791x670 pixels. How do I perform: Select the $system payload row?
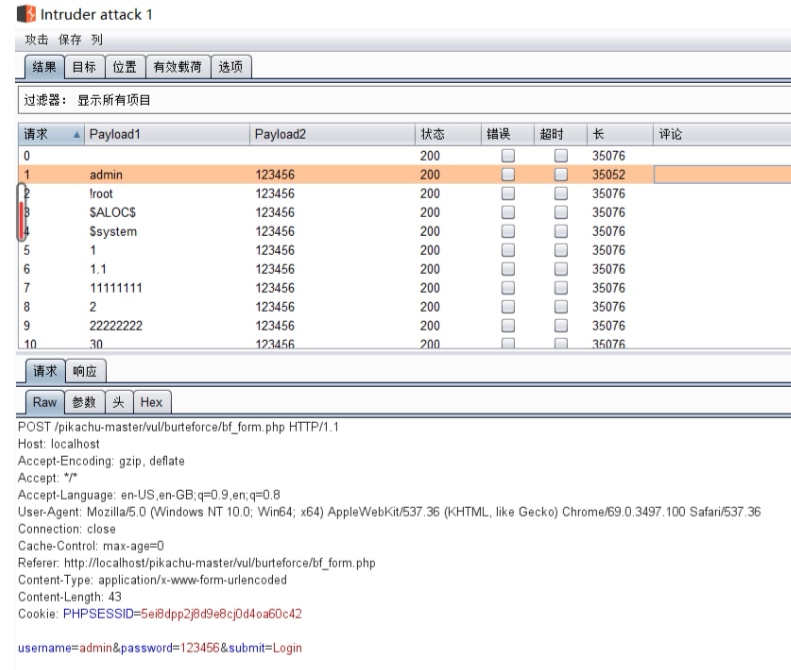[405, 231]
